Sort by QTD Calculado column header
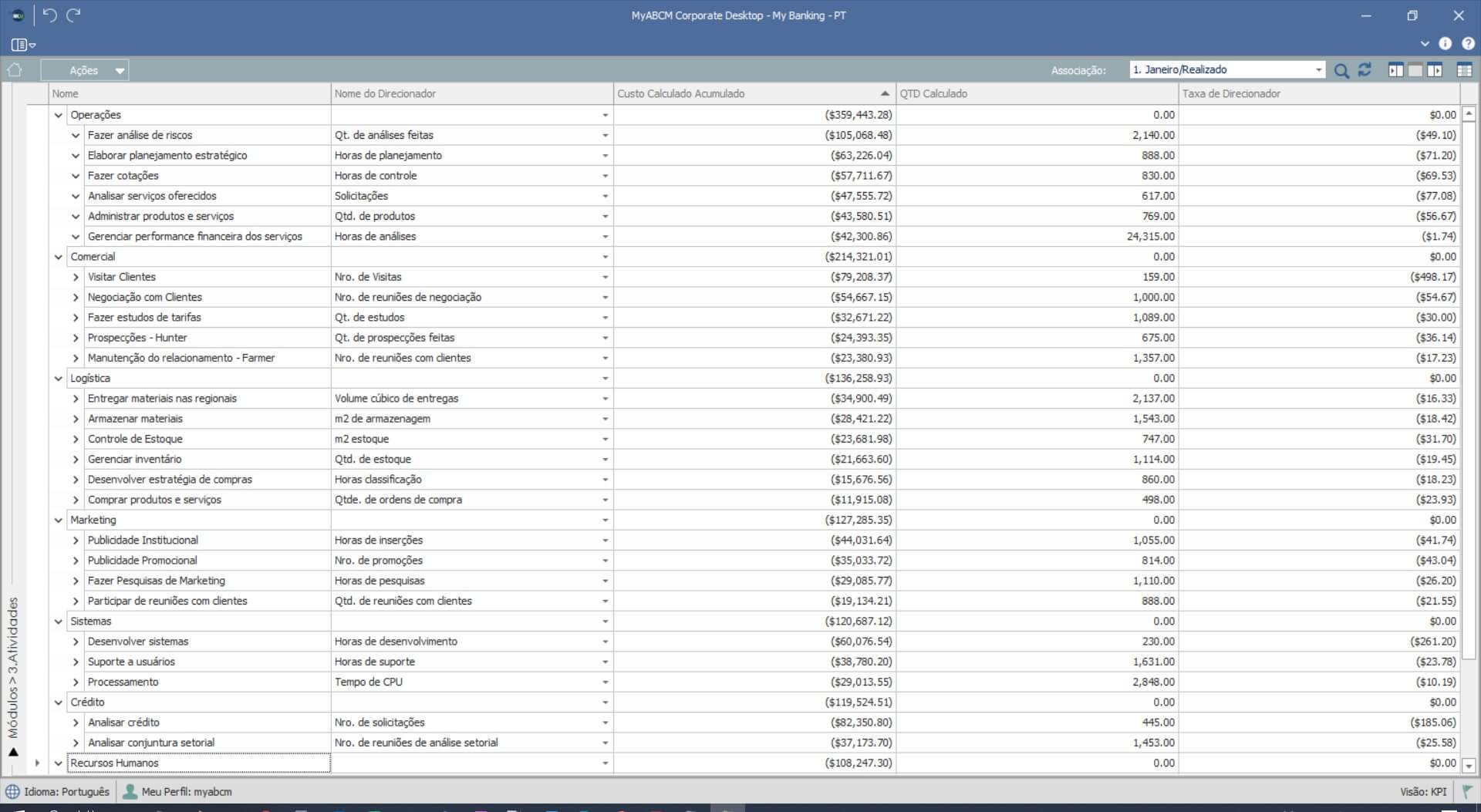The height and width of the screenshot is (812, 1481). click(1037, 93)
